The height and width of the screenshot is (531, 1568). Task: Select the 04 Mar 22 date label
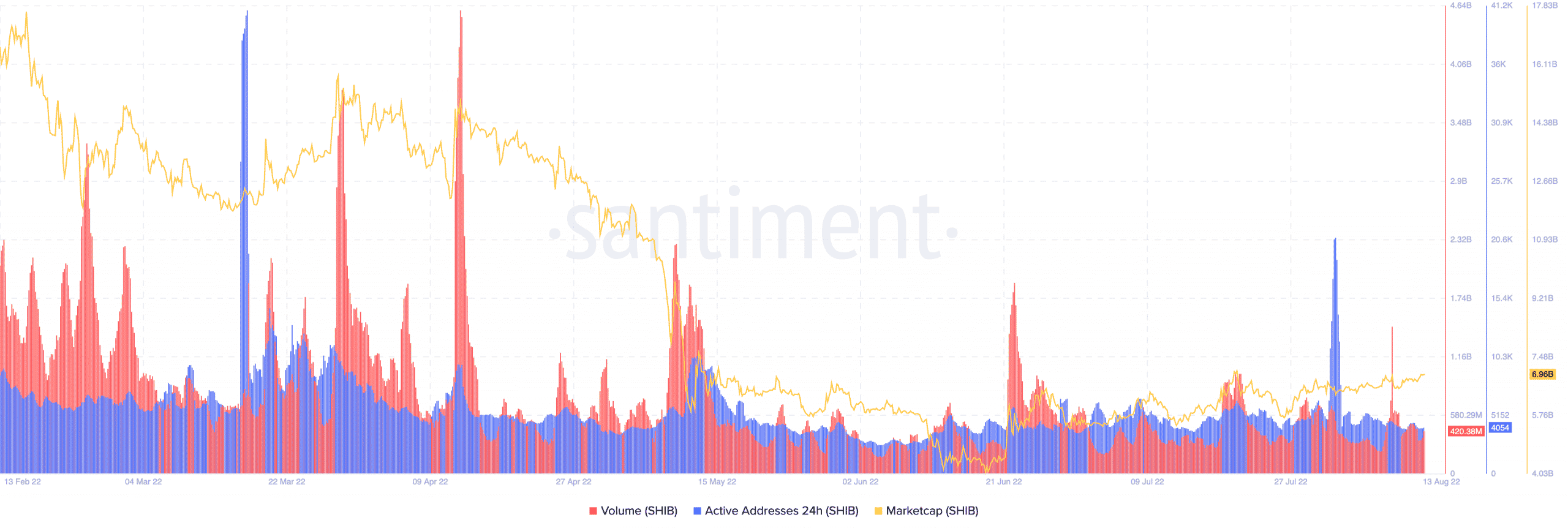pos(143,481)
